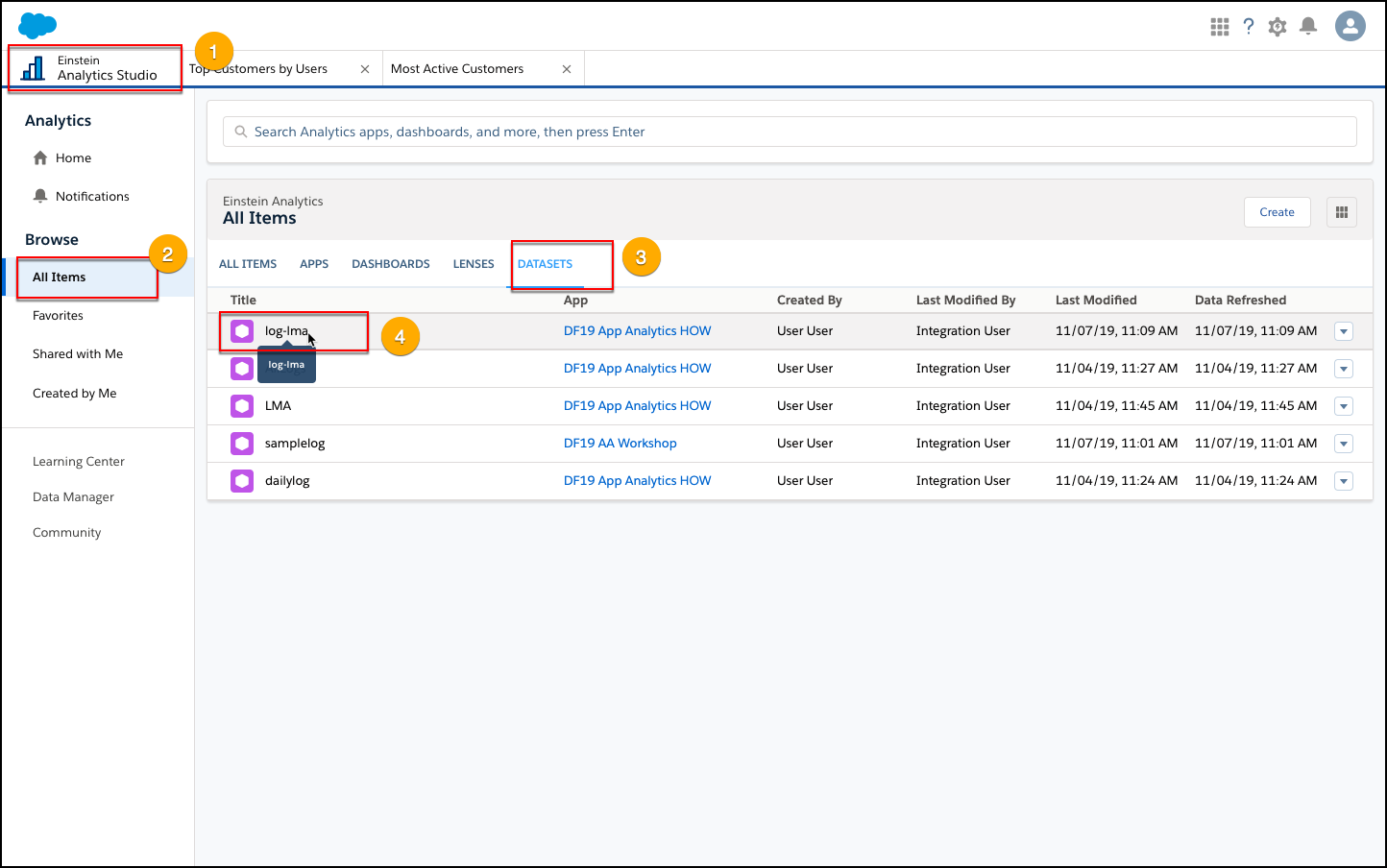Click 11/07/19, 11:01 AM Last Modified cell

1116,444
